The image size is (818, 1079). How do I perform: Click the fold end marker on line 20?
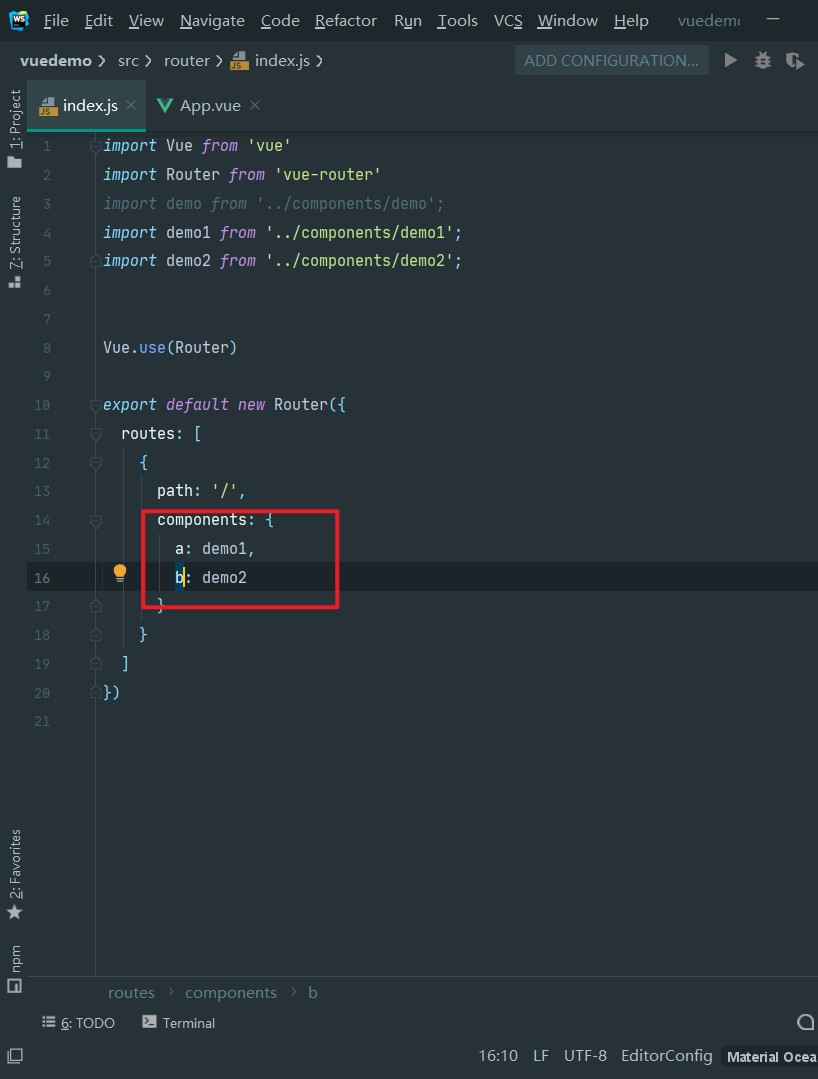click(x=96, y=692)
